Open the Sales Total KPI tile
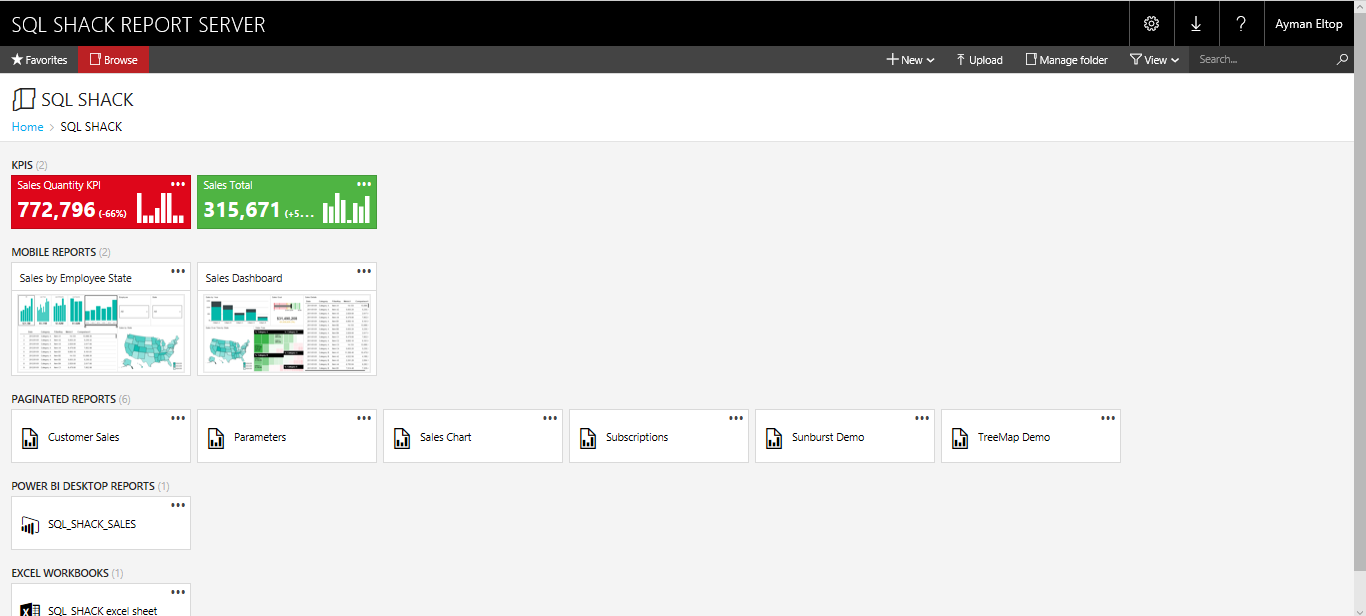This screenshot has width=1366, height=616. (x=287, y=202)
